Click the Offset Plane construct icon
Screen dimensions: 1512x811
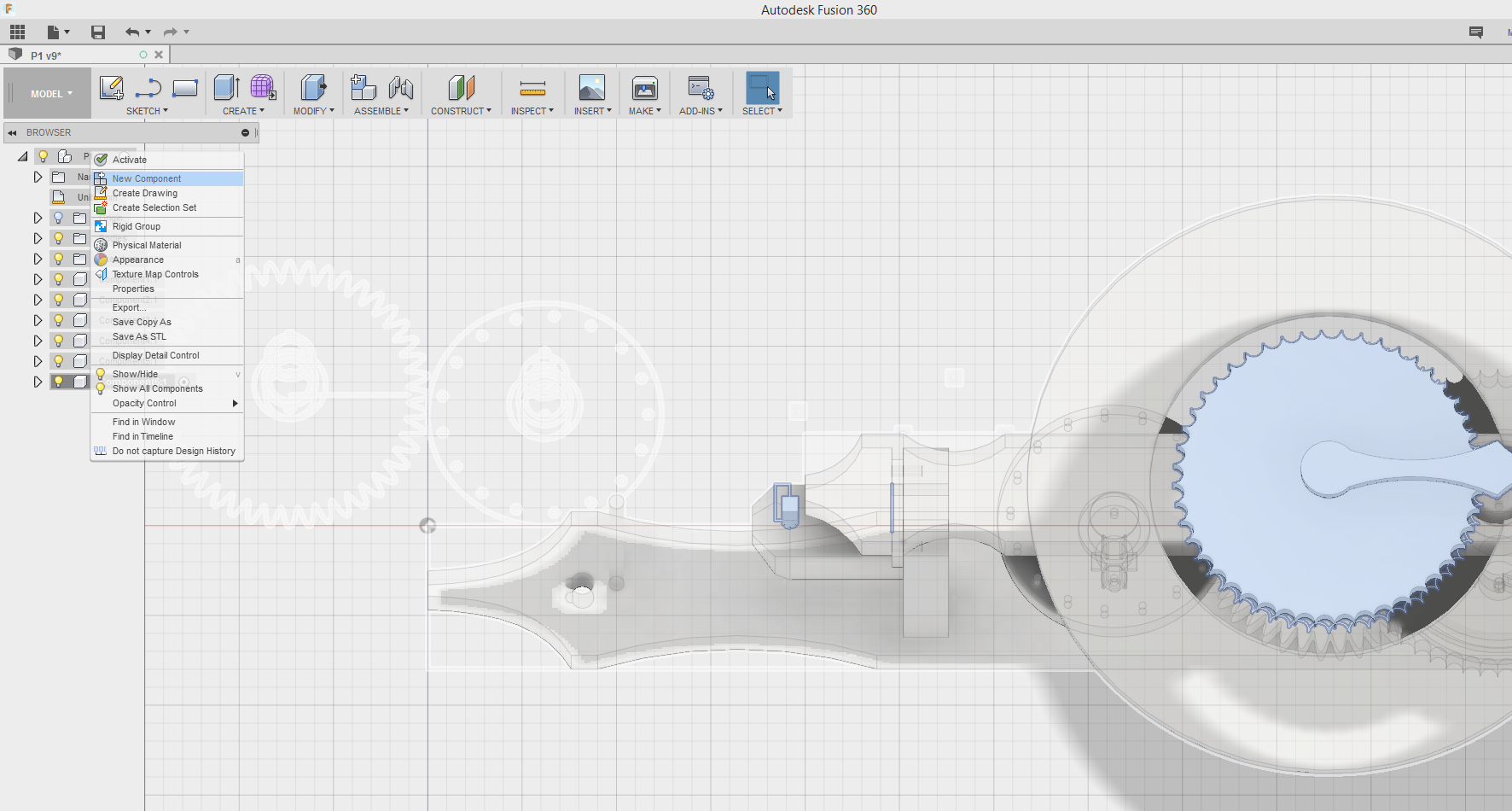461,88
